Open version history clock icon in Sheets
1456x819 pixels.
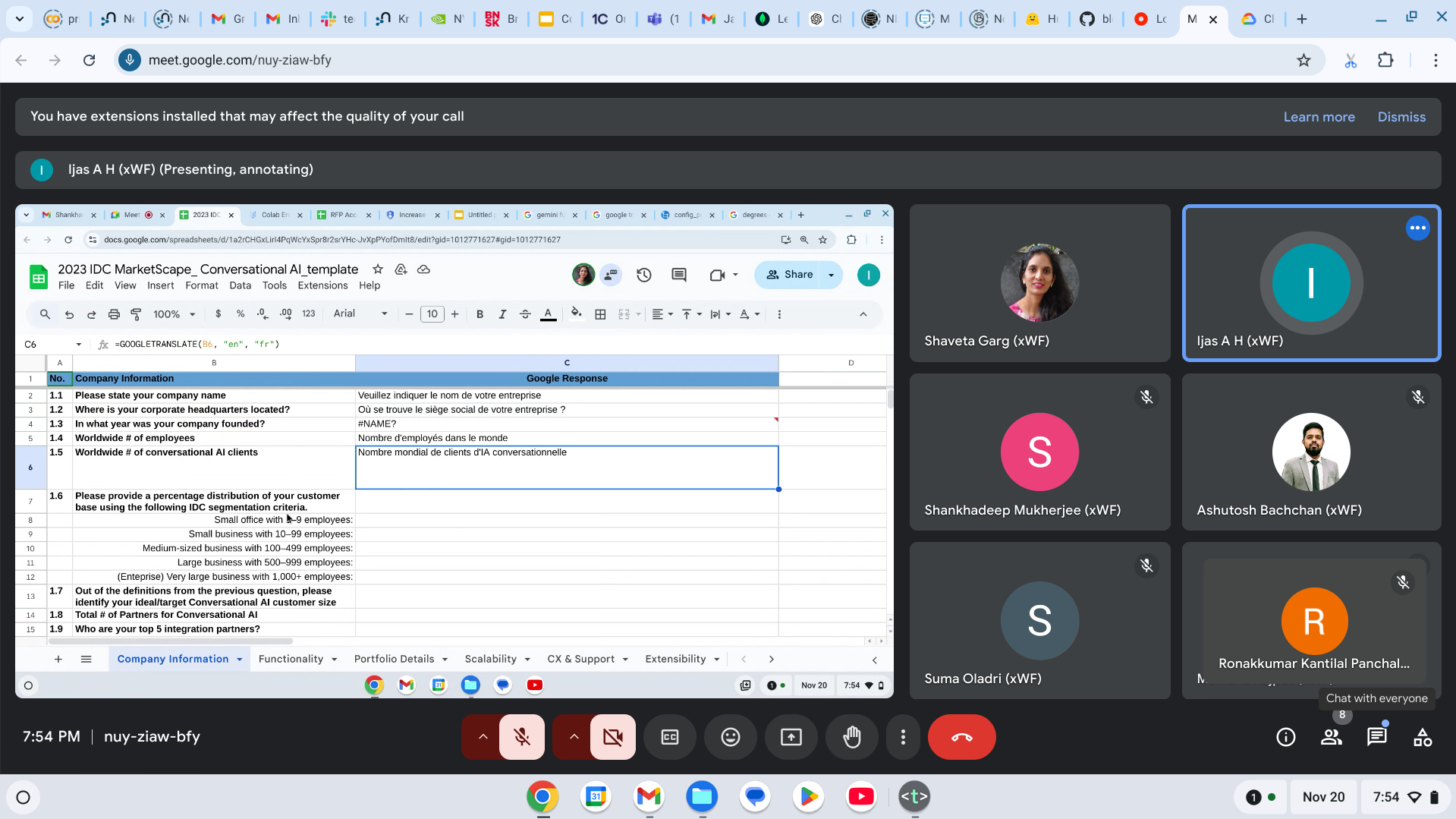(x=644, y=275)
